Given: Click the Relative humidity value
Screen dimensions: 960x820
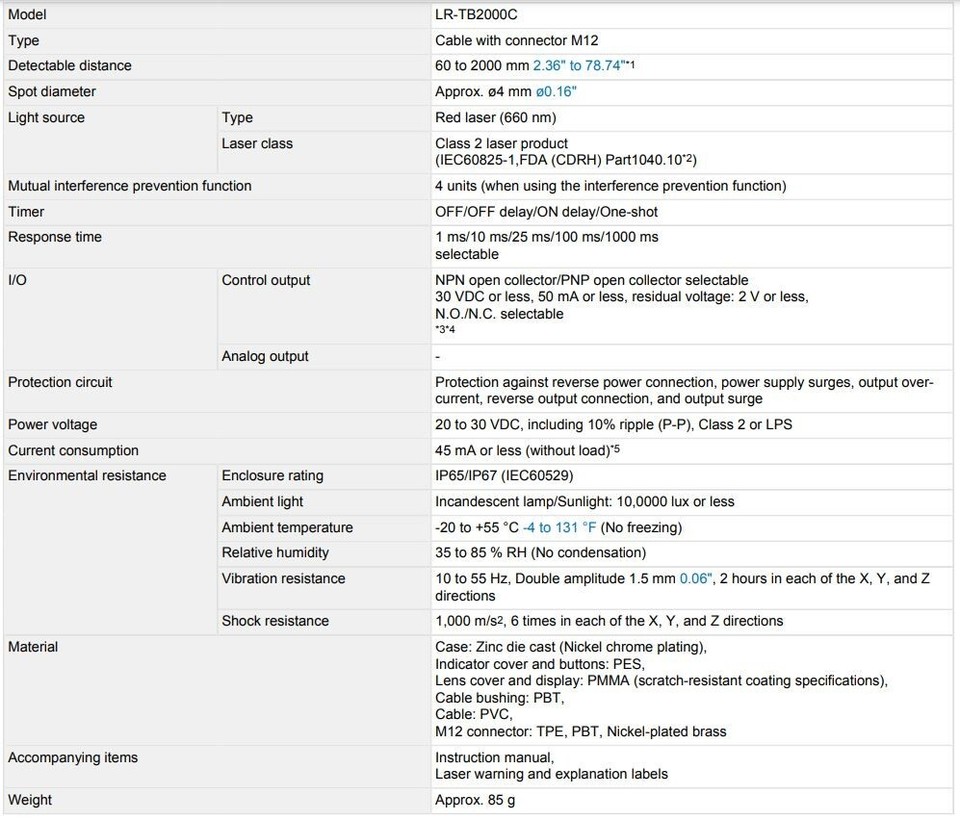Looking at the screenshot, I should click(x=540, y=553).
